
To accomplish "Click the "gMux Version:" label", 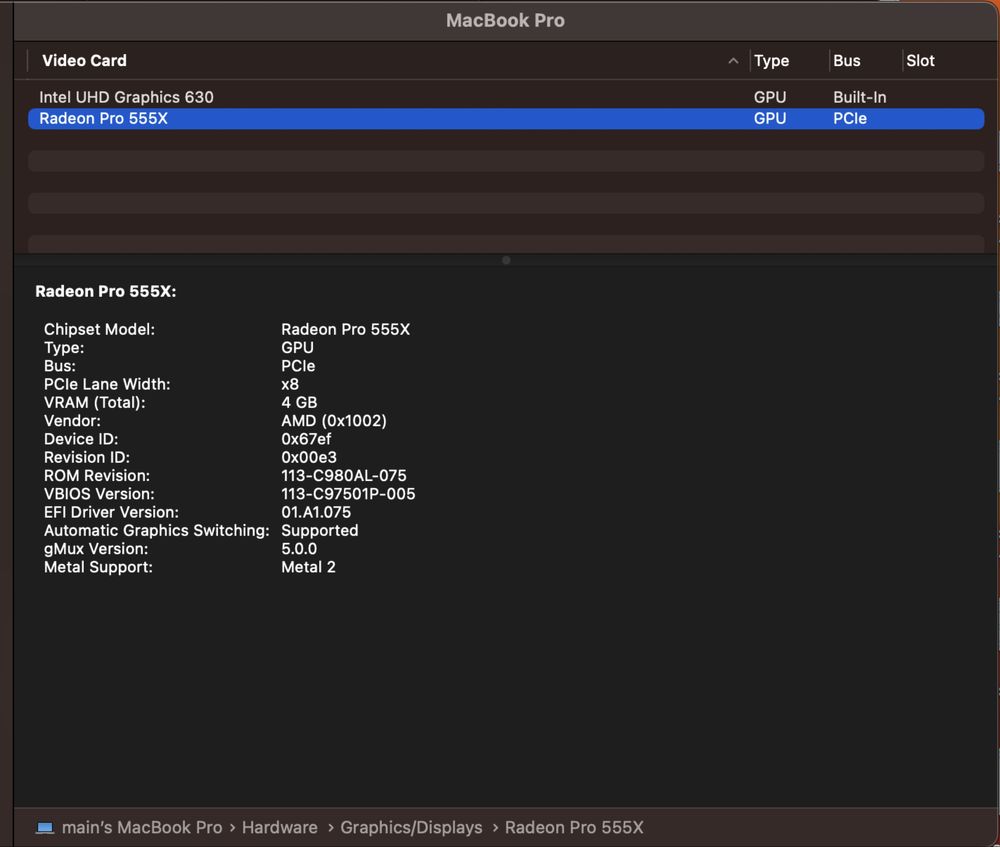I will coord(96,549).
